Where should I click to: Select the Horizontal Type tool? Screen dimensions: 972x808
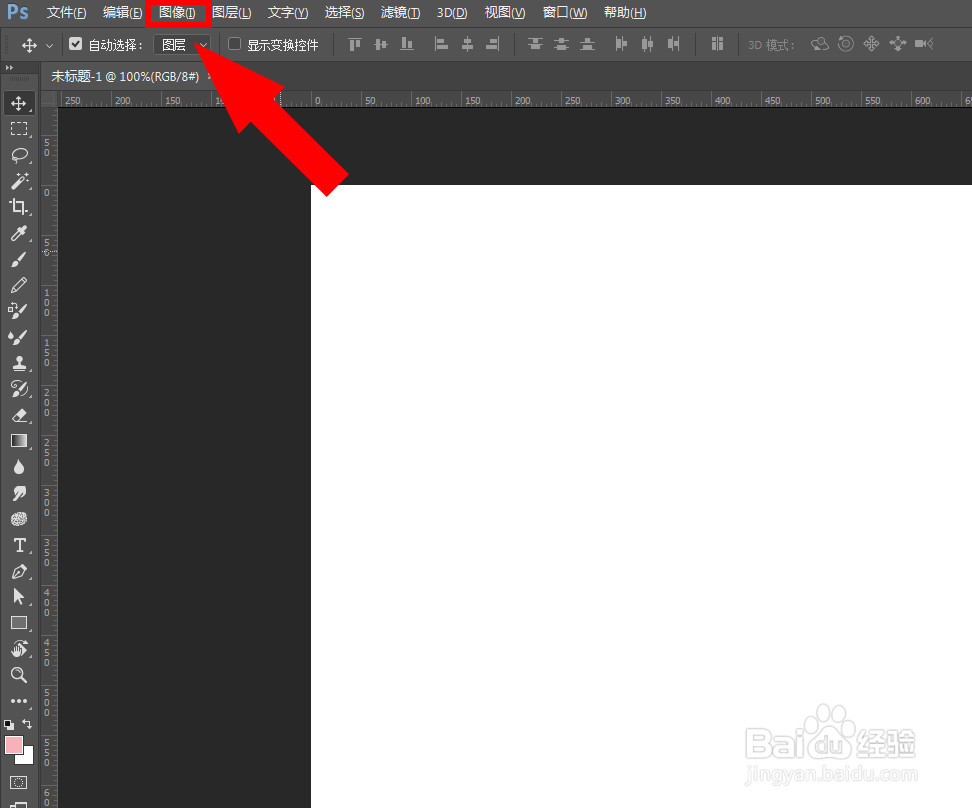[19, 545]
